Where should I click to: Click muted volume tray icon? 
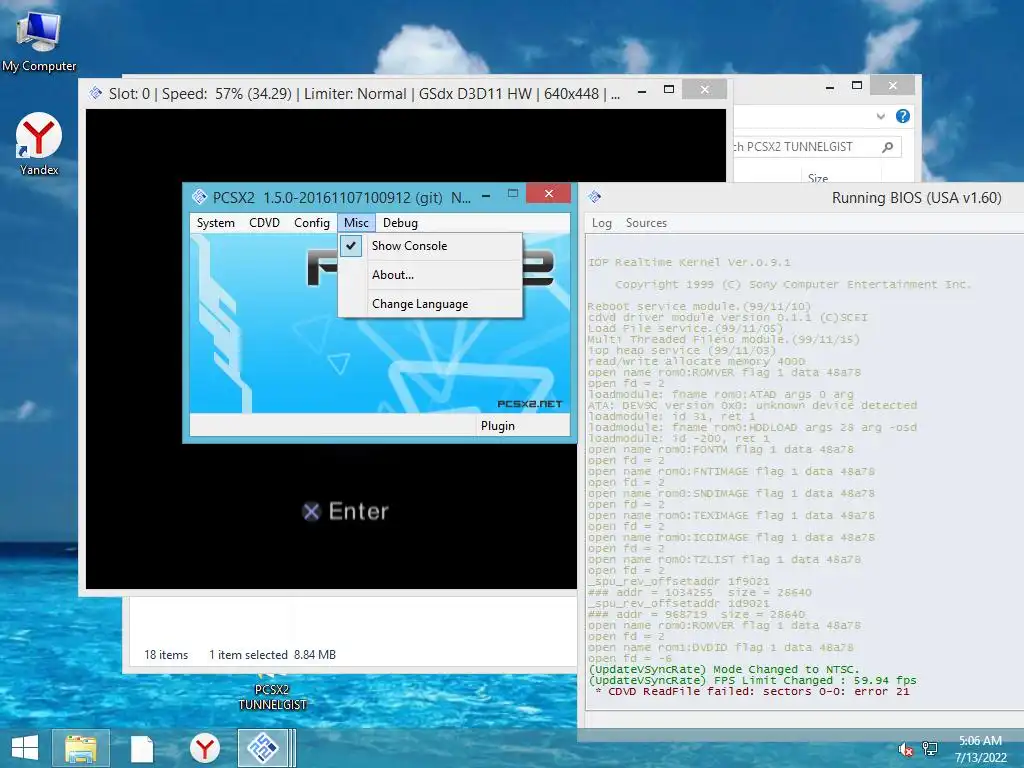pos(906,750)
